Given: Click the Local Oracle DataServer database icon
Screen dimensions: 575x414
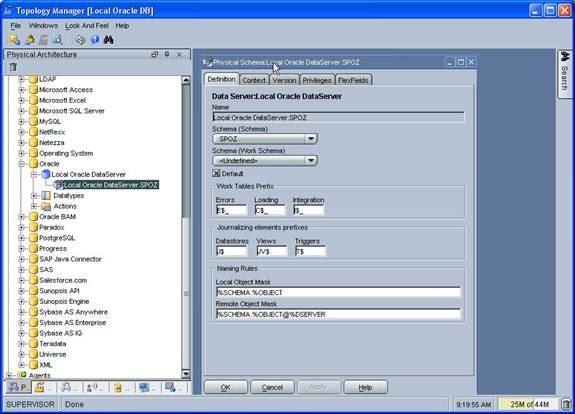Looking at the screenshot, I should tap(46, 174).
